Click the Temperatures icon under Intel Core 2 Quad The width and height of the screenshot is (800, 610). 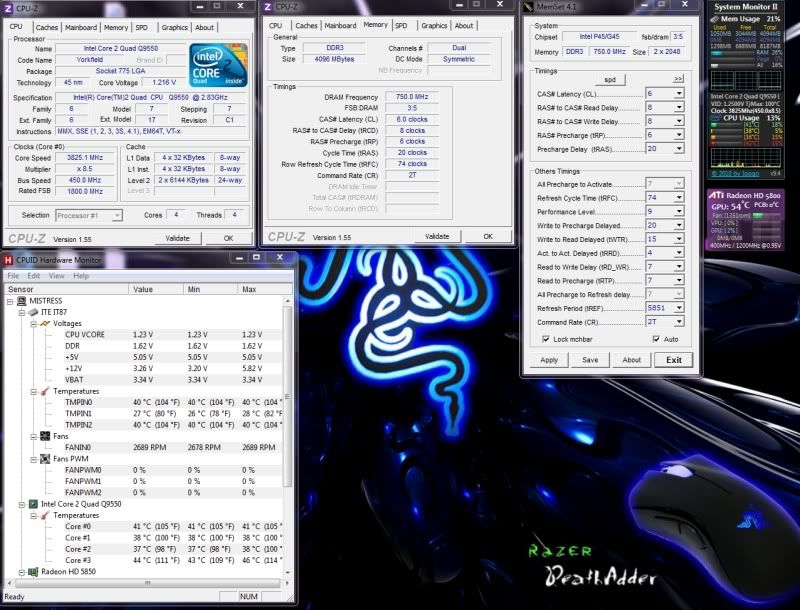[x=45, y=515]
